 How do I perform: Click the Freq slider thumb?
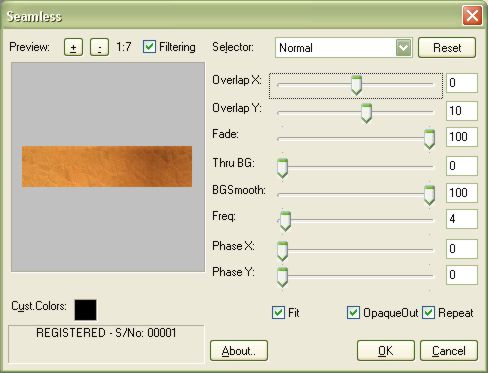tap(285, 221)
